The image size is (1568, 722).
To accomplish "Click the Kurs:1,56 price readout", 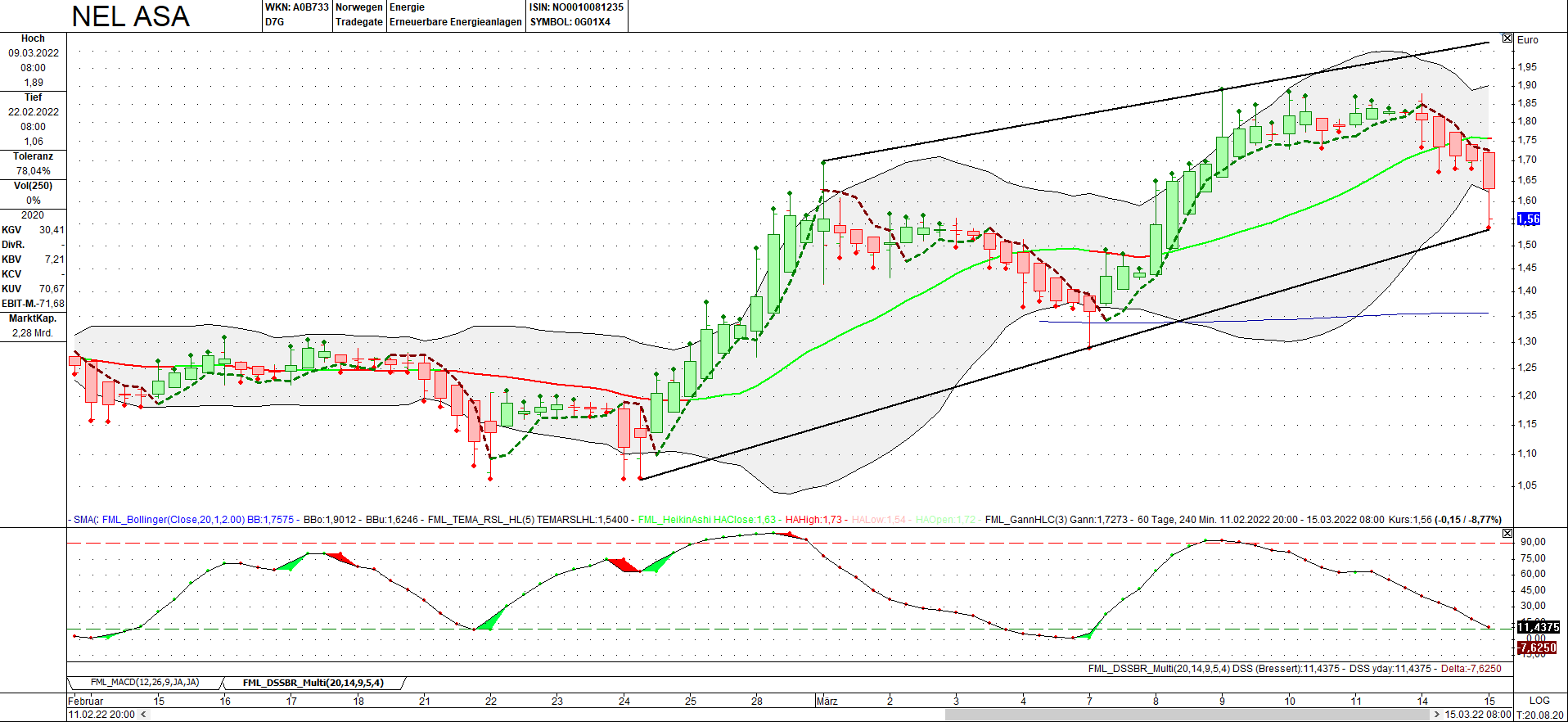I will pyautogui.click(x=1411, y=520).
